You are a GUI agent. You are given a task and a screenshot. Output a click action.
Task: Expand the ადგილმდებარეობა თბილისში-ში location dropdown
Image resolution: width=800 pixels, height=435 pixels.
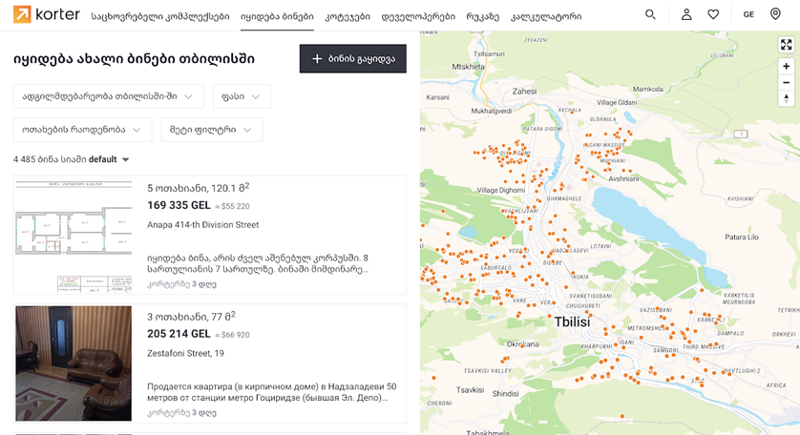pyautogui.click(x=107, y=96)
